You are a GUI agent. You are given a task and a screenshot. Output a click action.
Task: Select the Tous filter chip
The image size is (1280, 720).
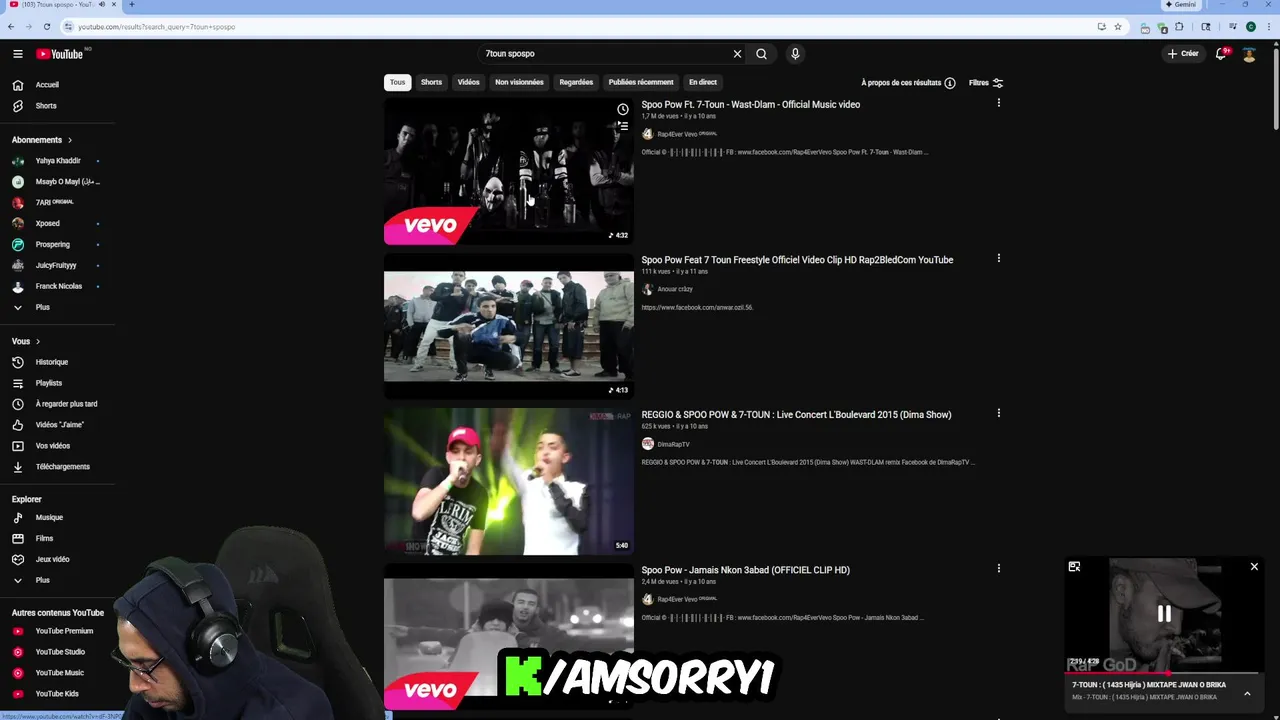397,82
